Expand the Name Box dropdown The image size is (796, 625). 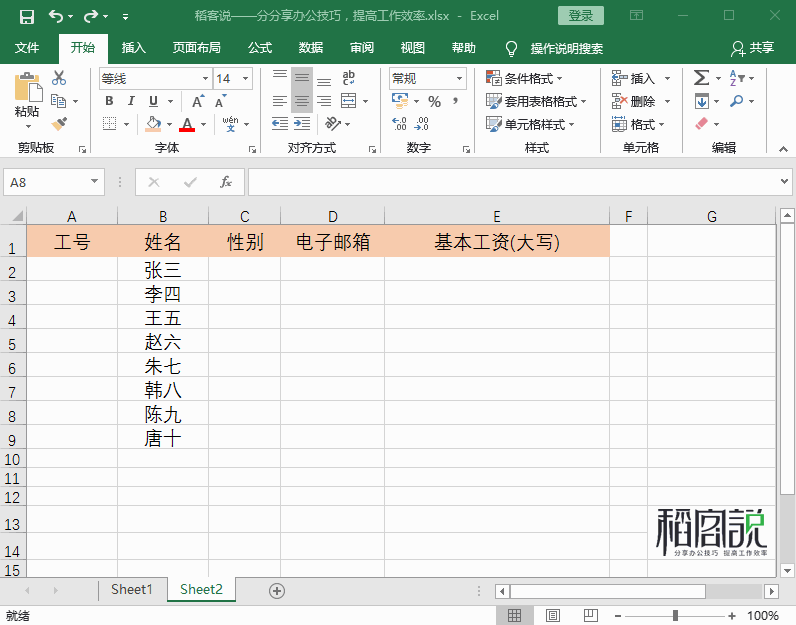pos(94,181)
